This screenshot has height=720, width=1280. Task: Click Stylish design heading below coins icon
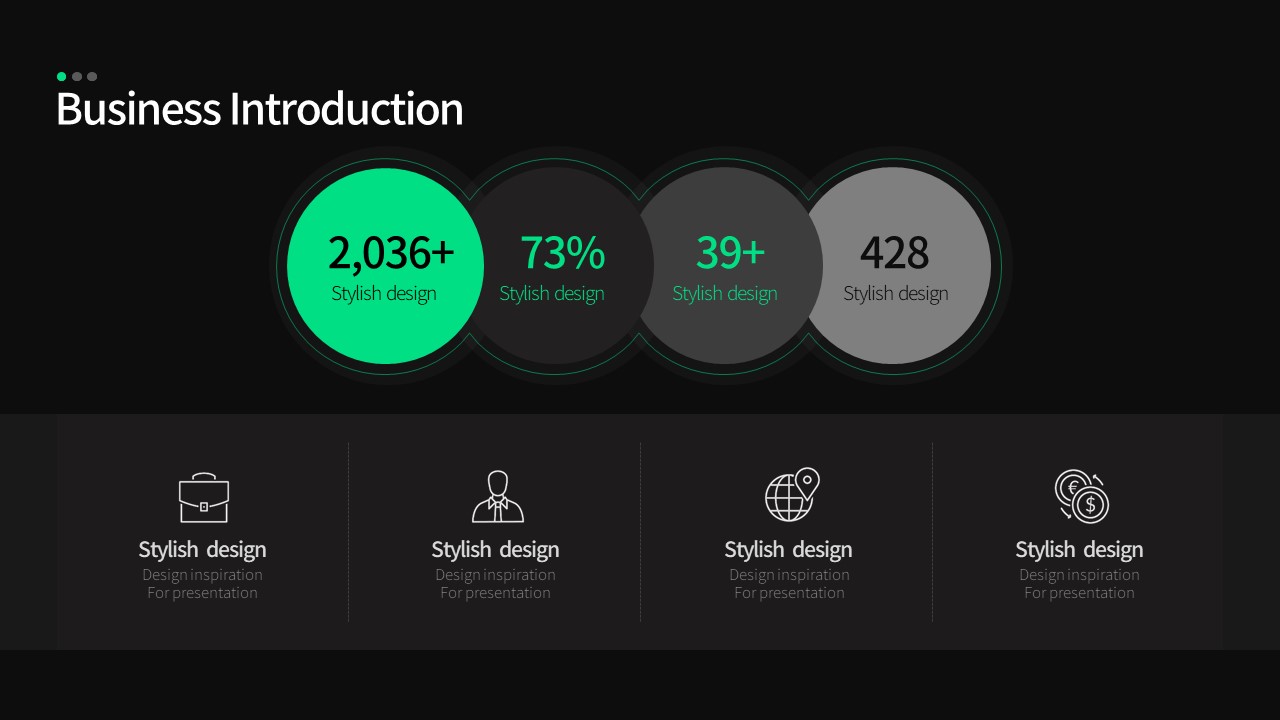[x=1079, y=550]
